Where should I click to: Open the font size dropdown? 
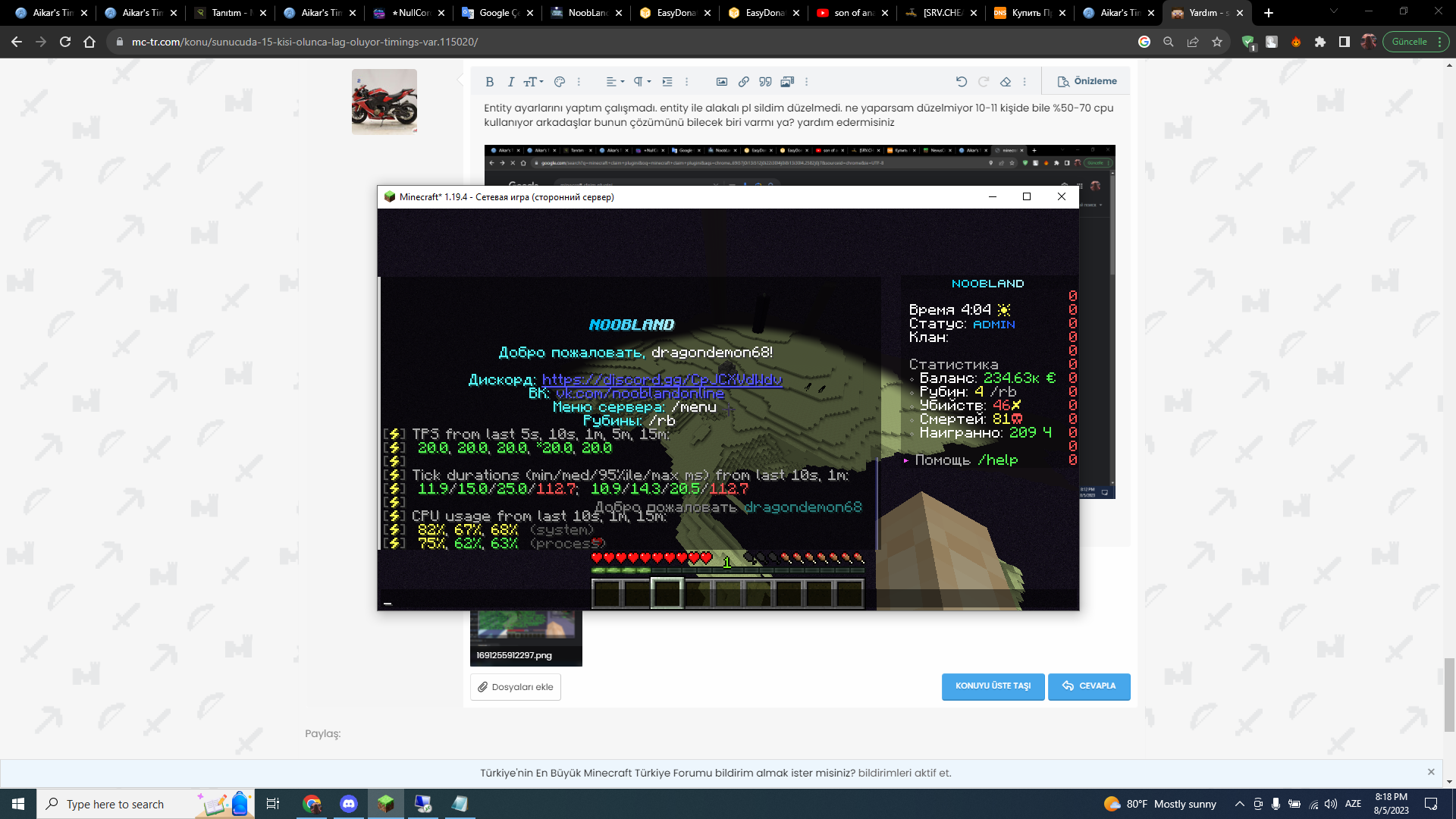[x=534, y=82]
